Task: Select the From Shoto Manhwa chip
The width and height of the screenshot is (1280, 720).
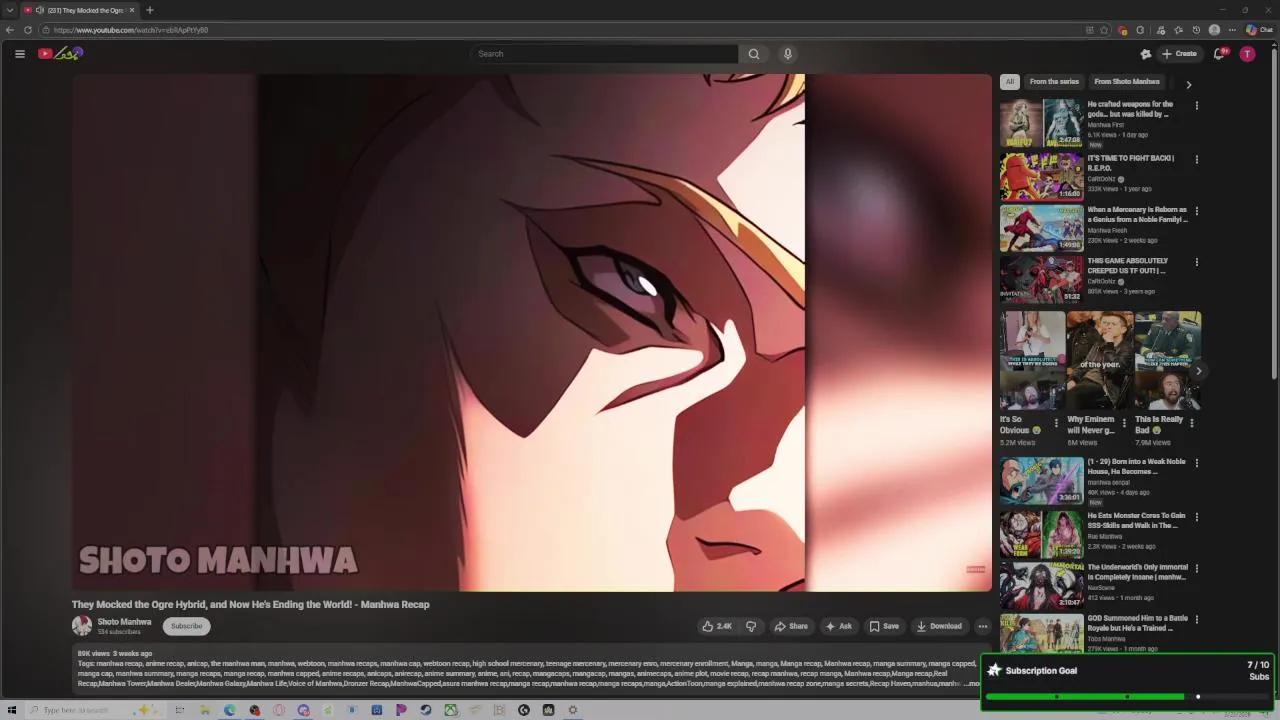Action: [x=1127, y=82]
